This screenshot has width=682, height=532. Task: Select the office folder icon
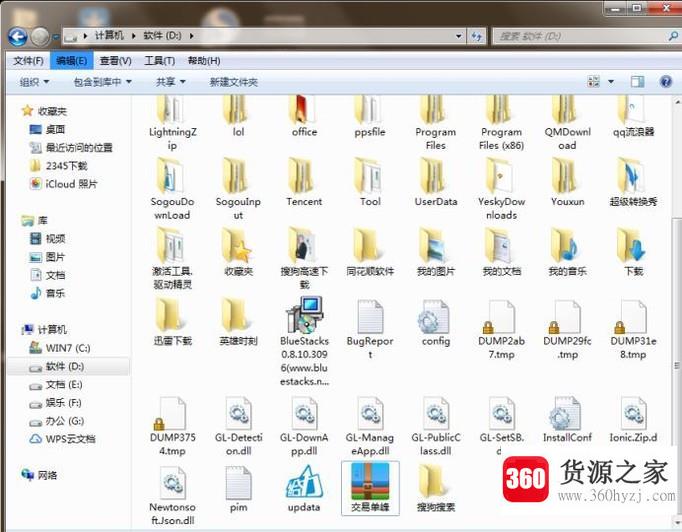pyautogui.click(x=302, y=110)
